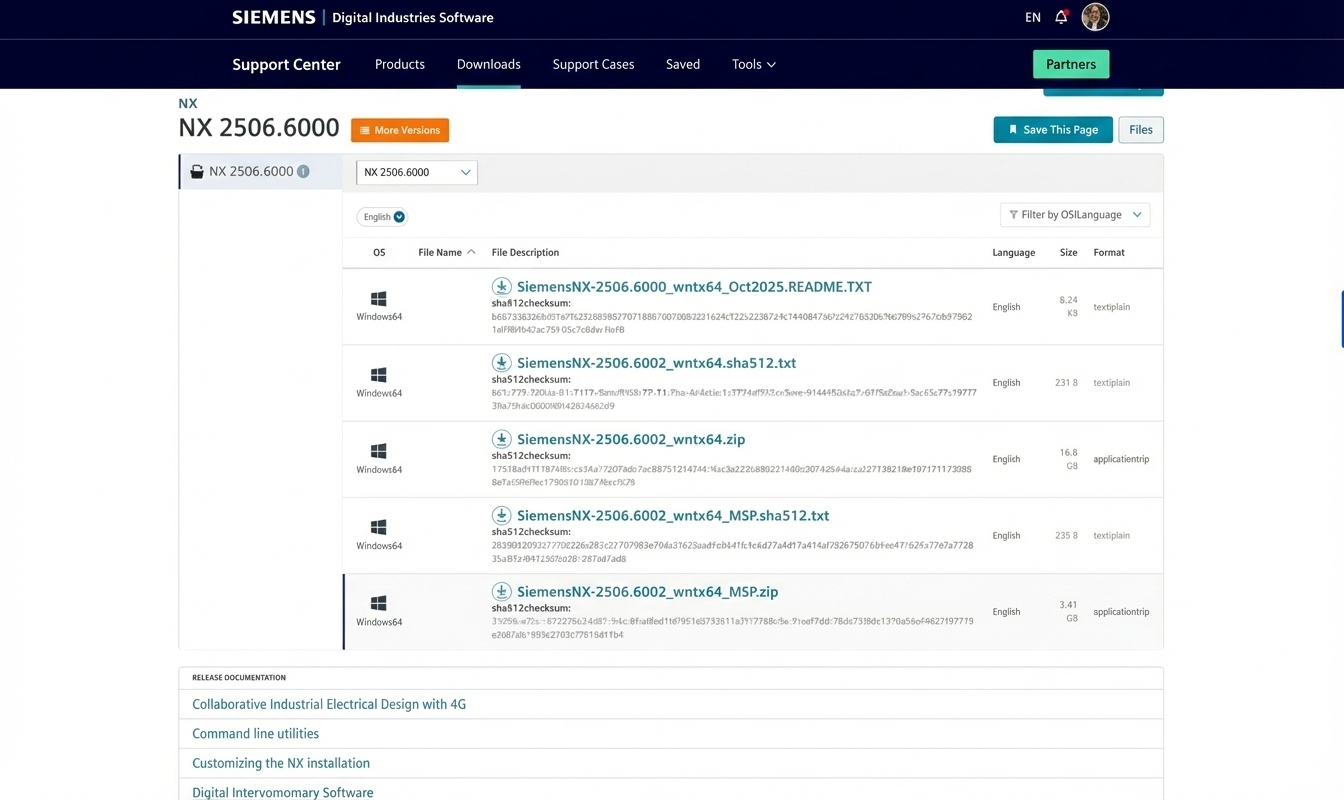This screenshot has width=1344, height=800.
Task: Download SiemensNX-2506.6002_wntx64.zip
Action: click(x=631, y=439)
